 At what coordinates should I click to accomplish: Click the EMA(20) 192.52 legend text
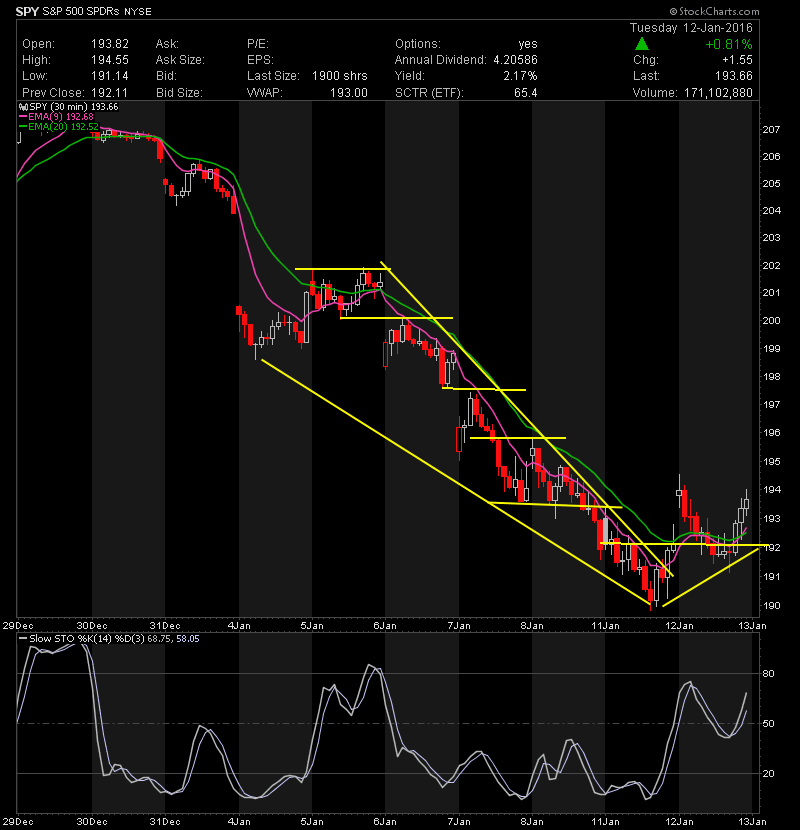[x=64, y=127]
